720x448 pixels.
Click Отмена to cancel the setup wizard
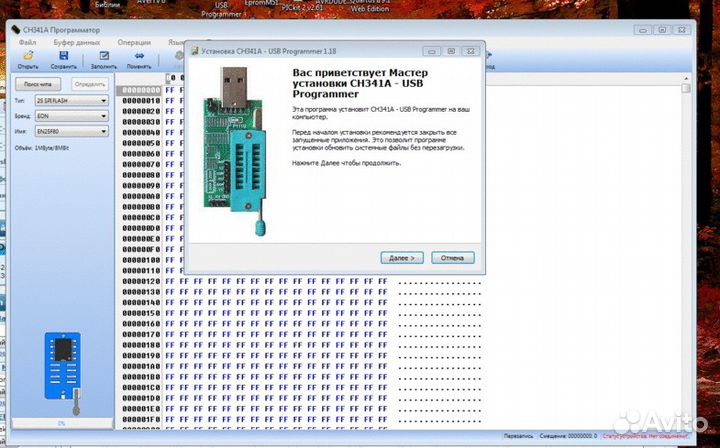coord(452,258)
